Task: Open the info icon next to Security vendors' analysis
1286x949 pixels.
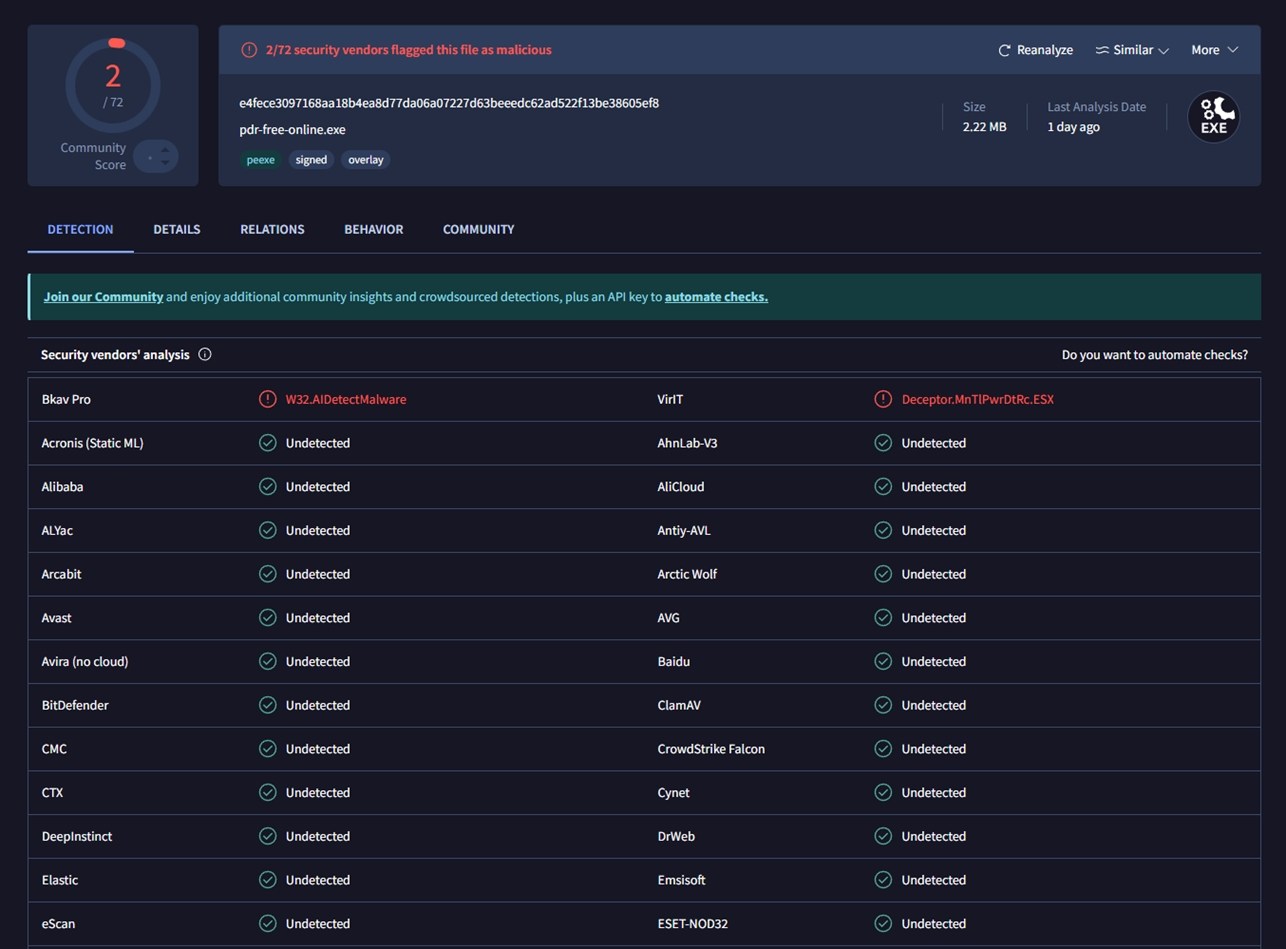Action: pyautogui.click(x=206, y=354)
